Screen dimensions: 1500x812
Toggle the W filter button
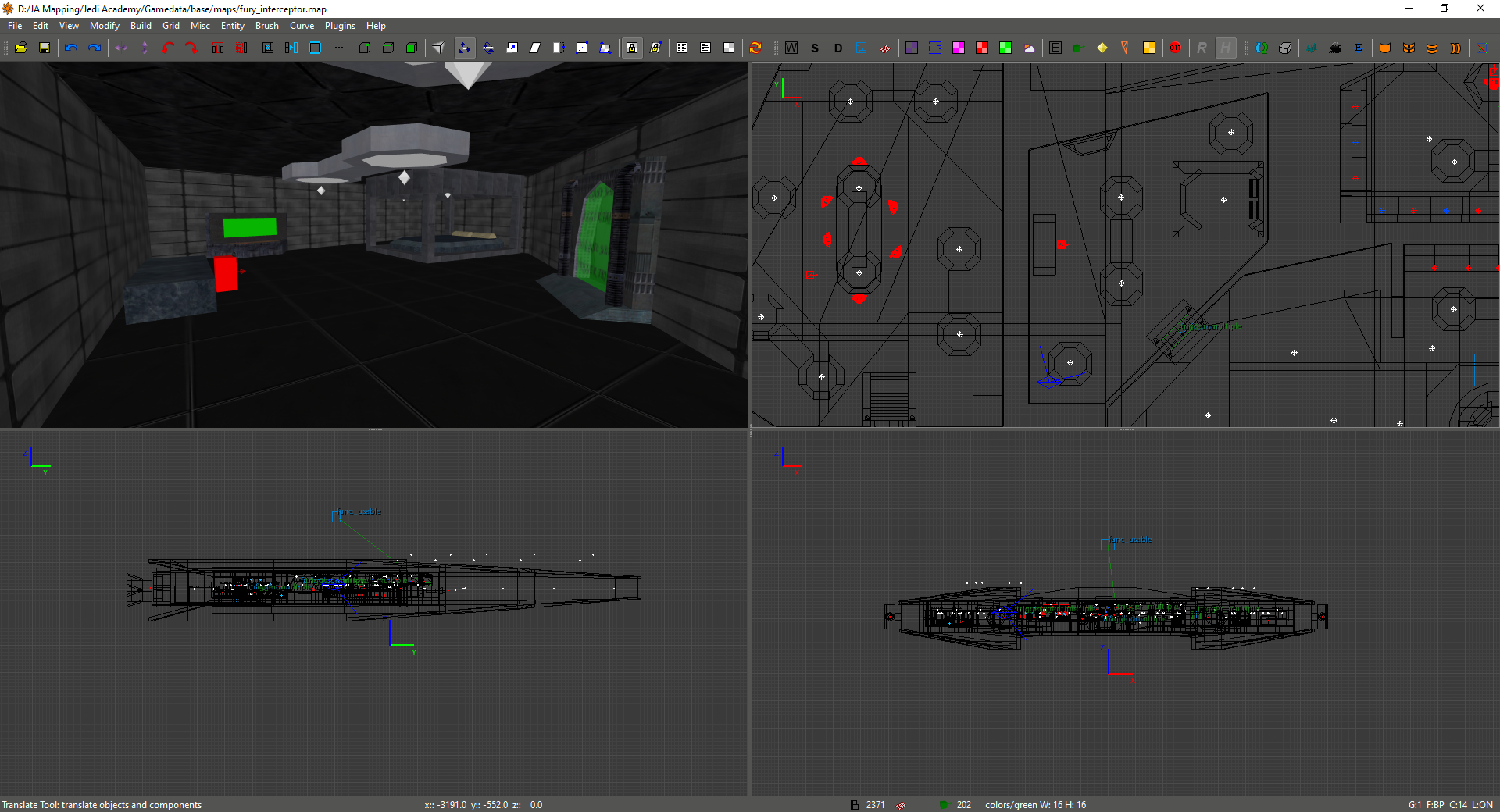(791, 48)
